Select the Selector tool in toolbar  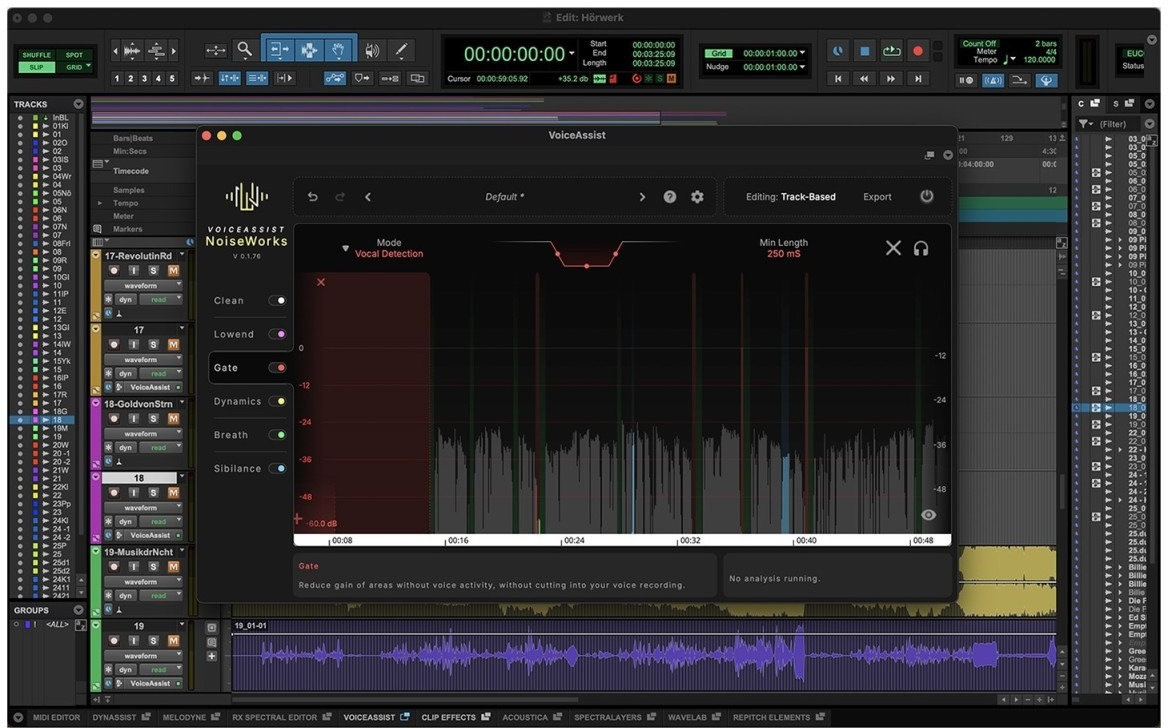point(308,50)
